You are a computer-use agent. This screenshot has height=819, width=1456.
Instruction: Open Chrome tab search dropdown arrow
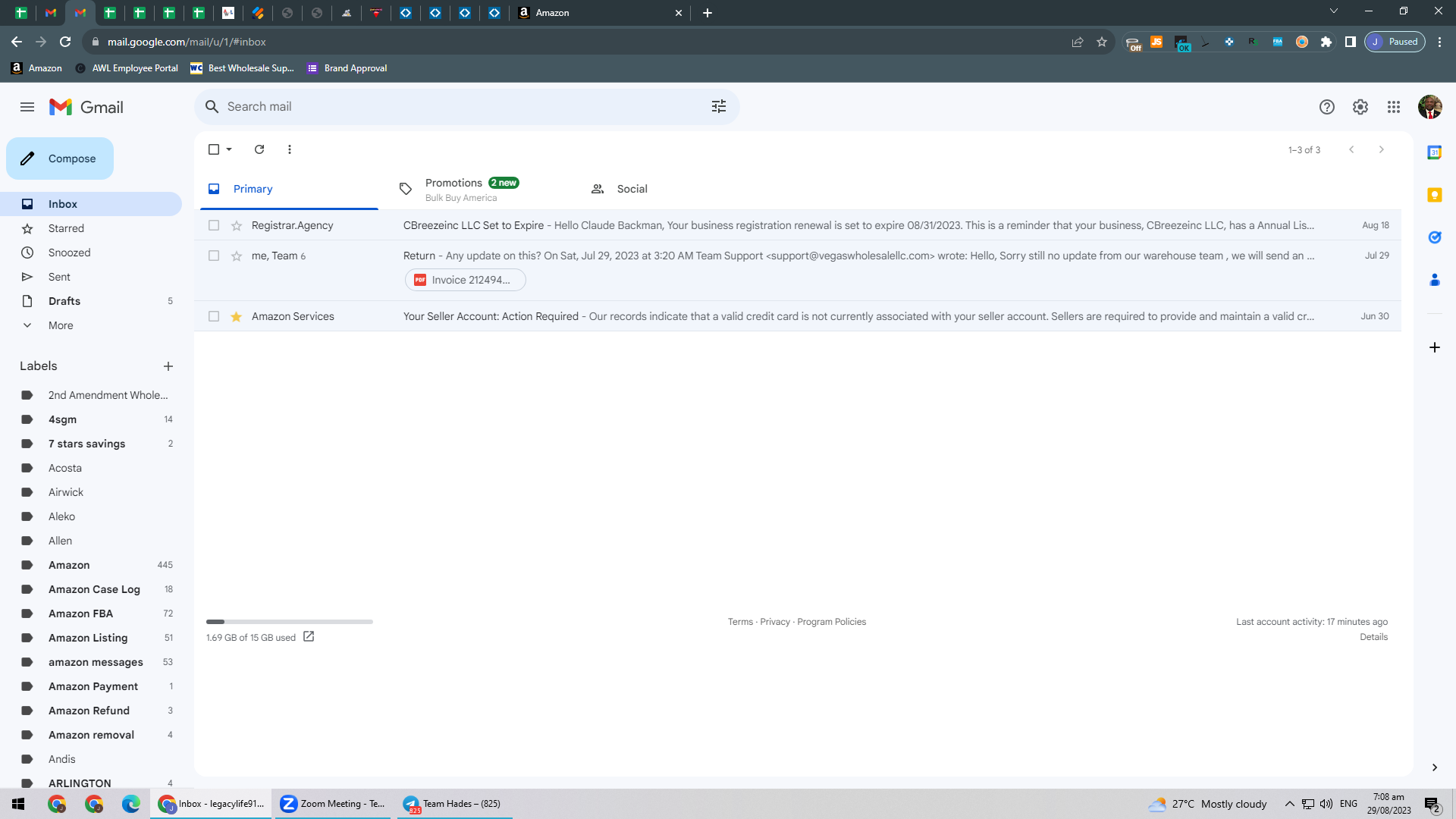pos(1334,11)
